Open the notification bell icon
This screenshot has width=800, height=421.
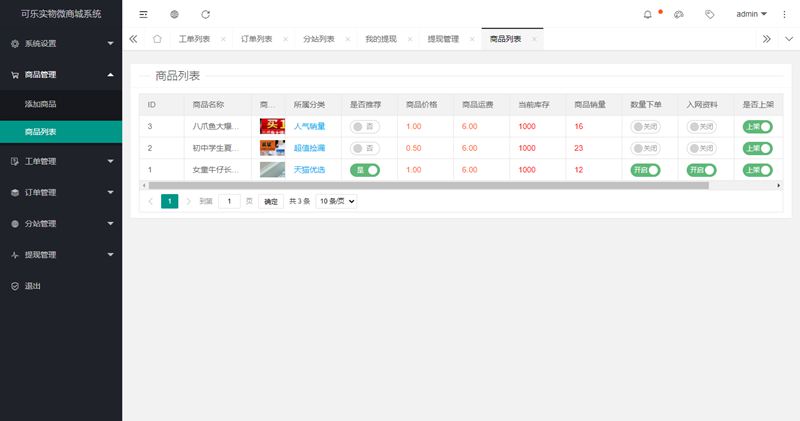pyautogui.click(x=648, y=15)
